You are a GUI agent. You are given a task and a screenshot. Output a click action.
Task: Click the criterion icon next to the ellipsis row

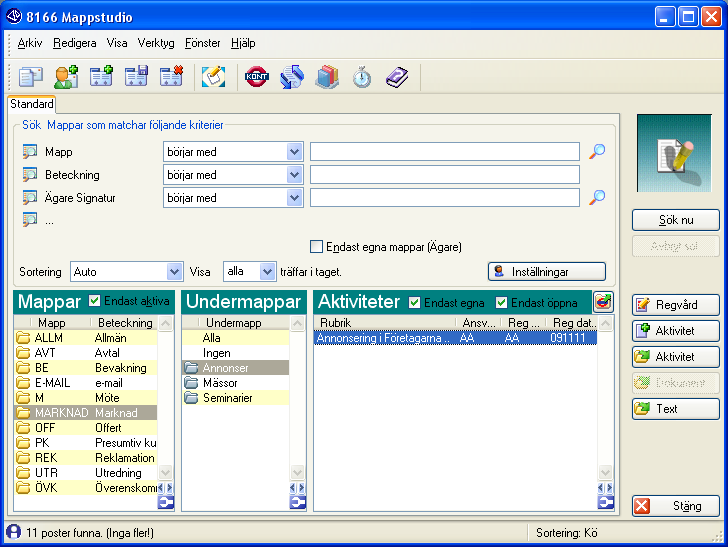click(30, 219)
